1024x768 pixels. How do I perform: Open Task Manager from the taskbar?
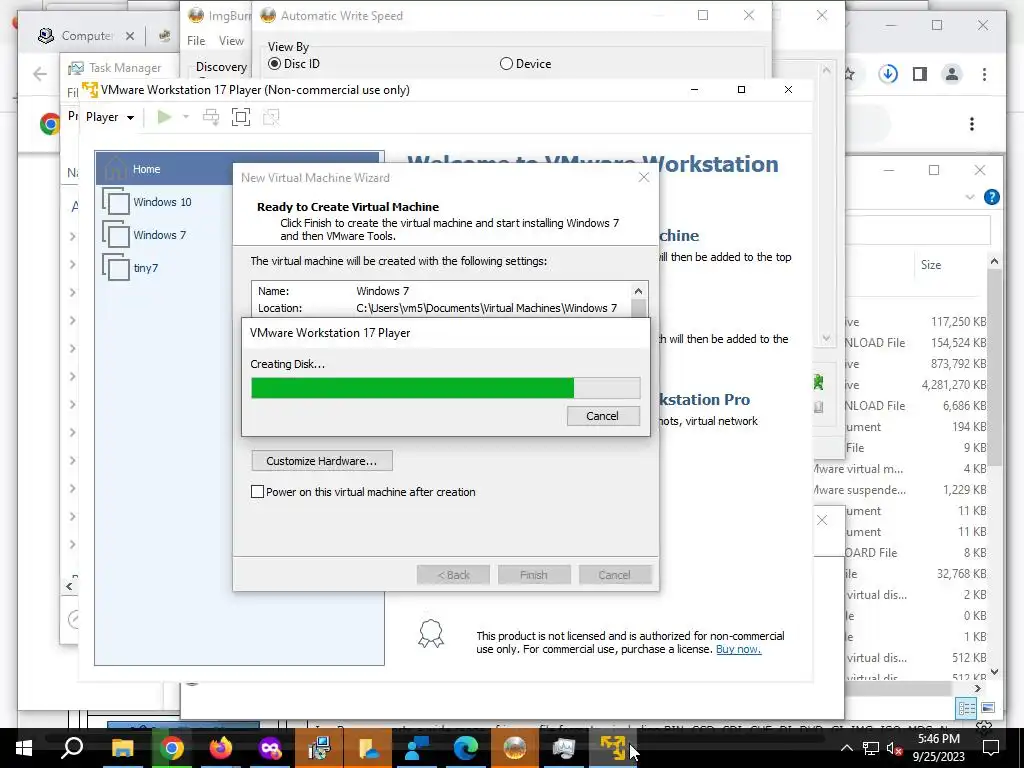click(564, 748)
